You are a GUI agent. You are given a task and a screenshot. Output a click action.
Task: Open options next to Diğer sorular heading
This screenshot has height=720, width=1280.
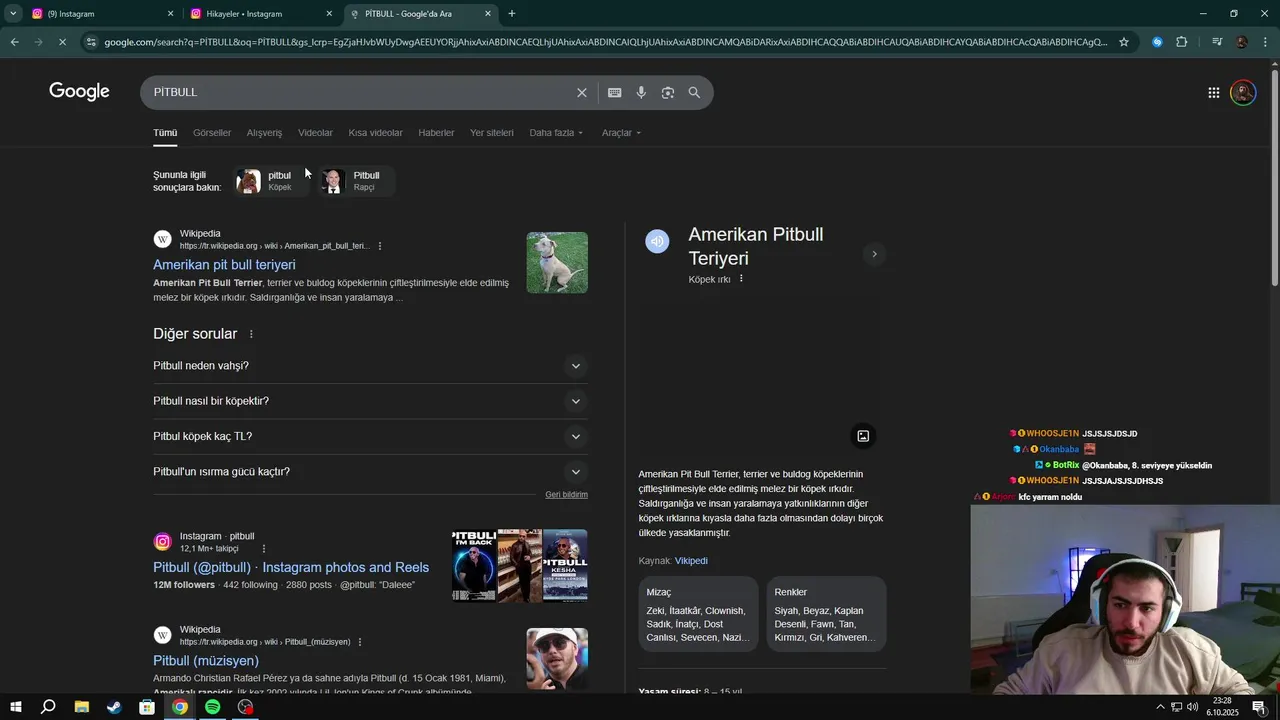point(251,334)
